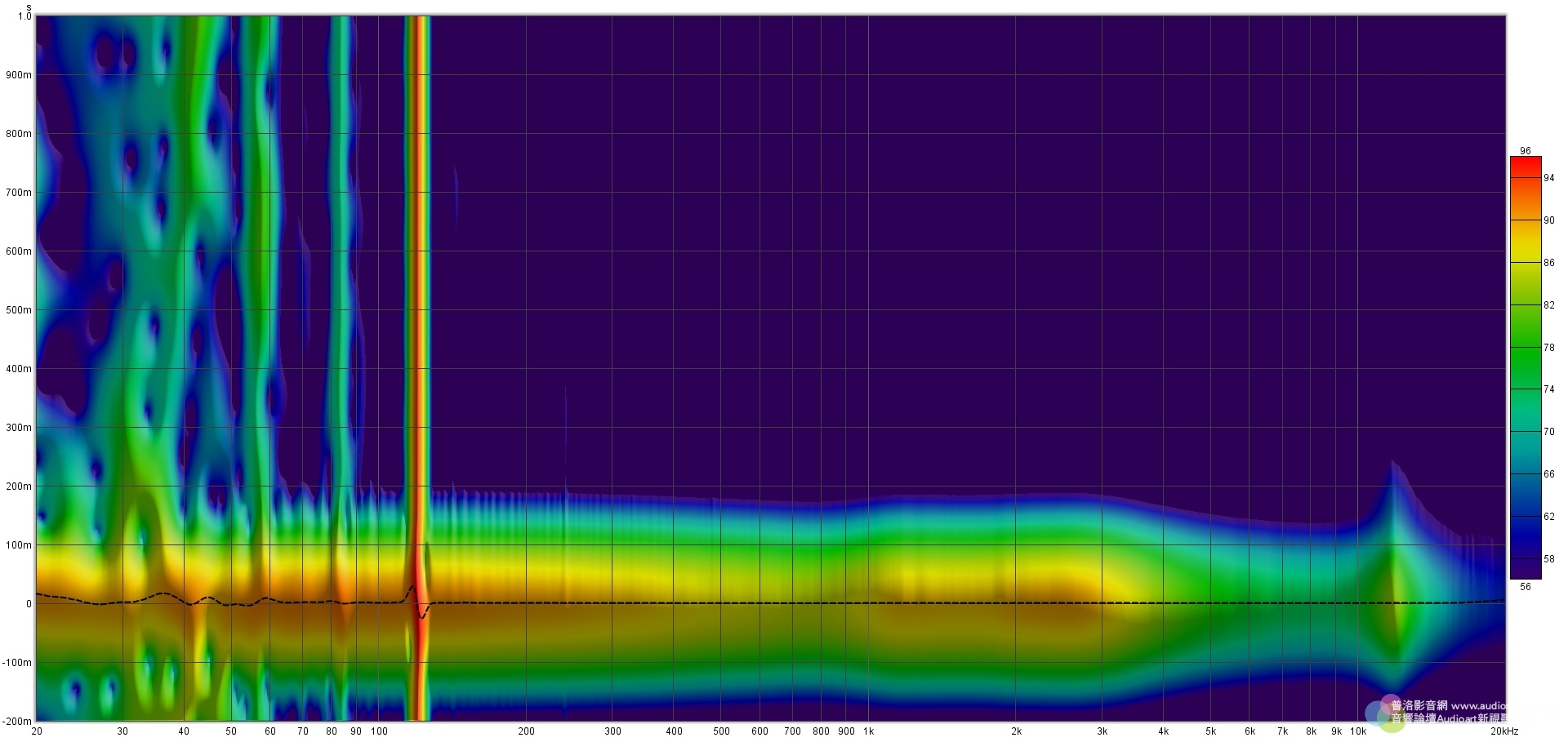Screen dimensions: 1568x742
Task: Click the 800m time axis label
Action: [x=19, y=134]
